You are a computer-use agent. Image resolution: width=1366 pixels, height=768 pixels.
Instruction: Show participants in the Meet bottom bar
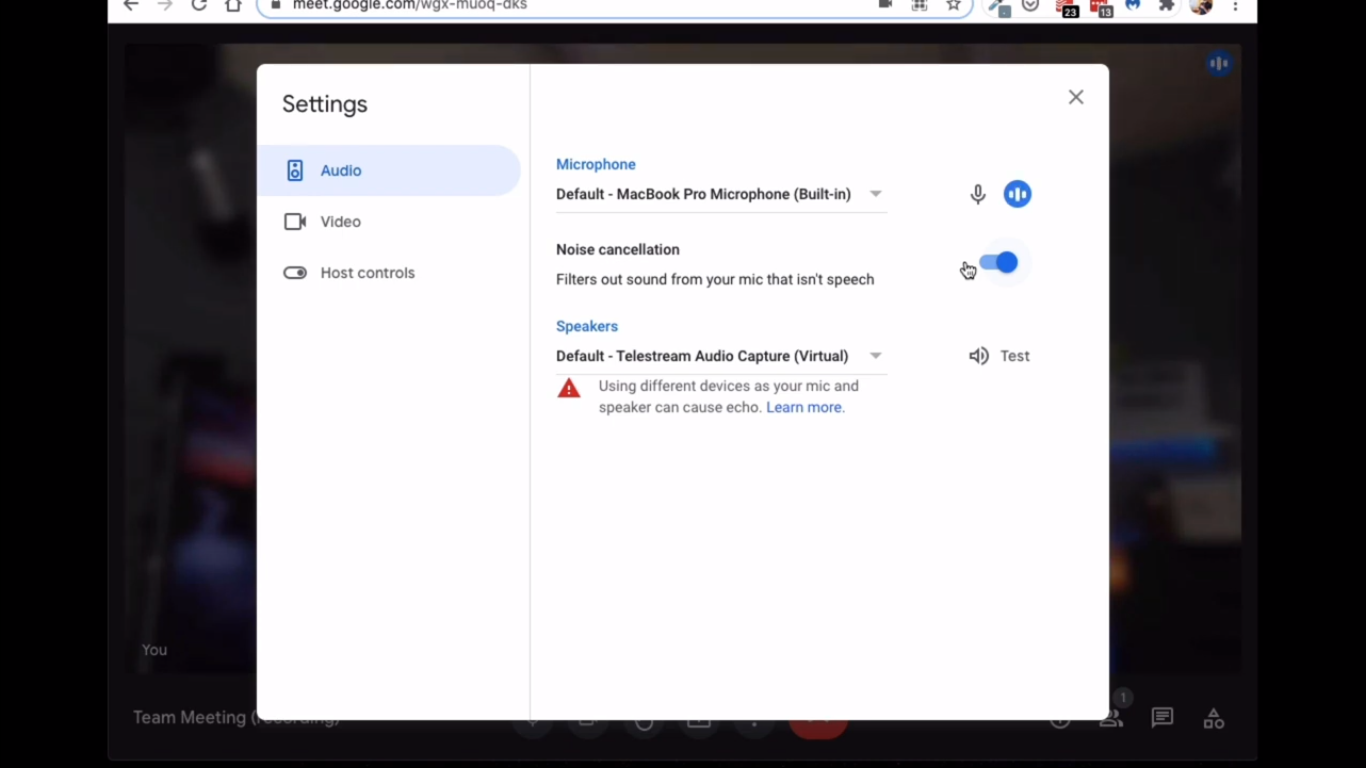1113,718
